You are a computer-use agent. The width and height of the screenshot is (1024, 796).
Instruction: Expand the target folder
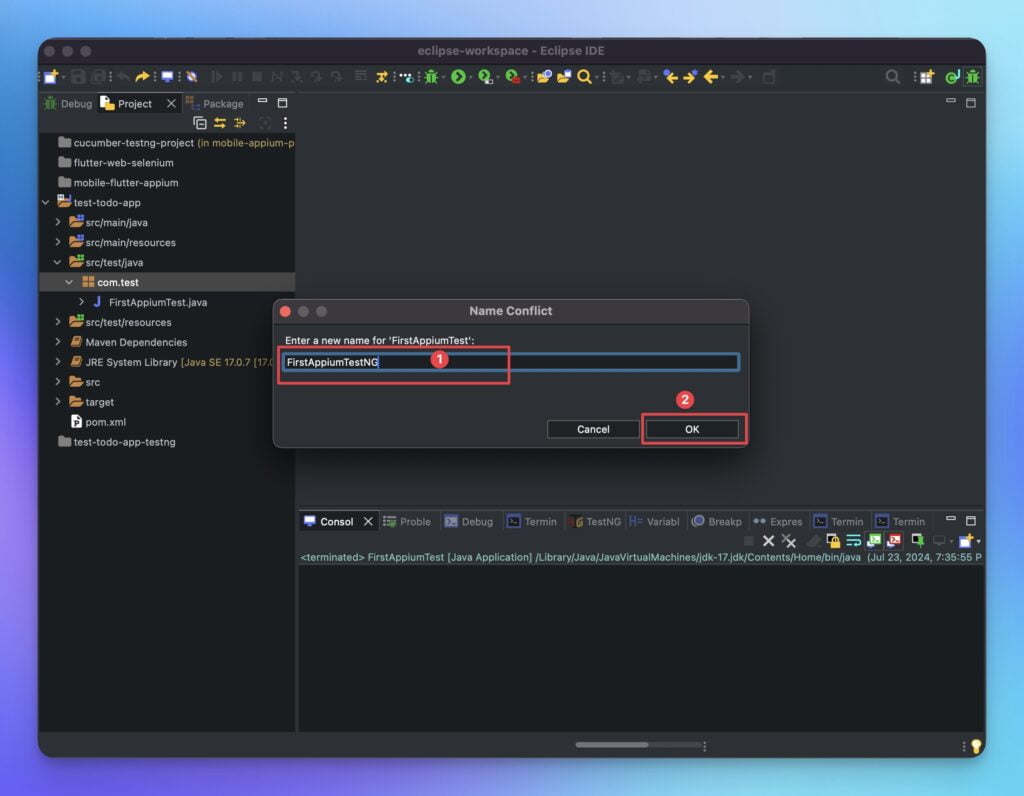(x=58, y=402)
